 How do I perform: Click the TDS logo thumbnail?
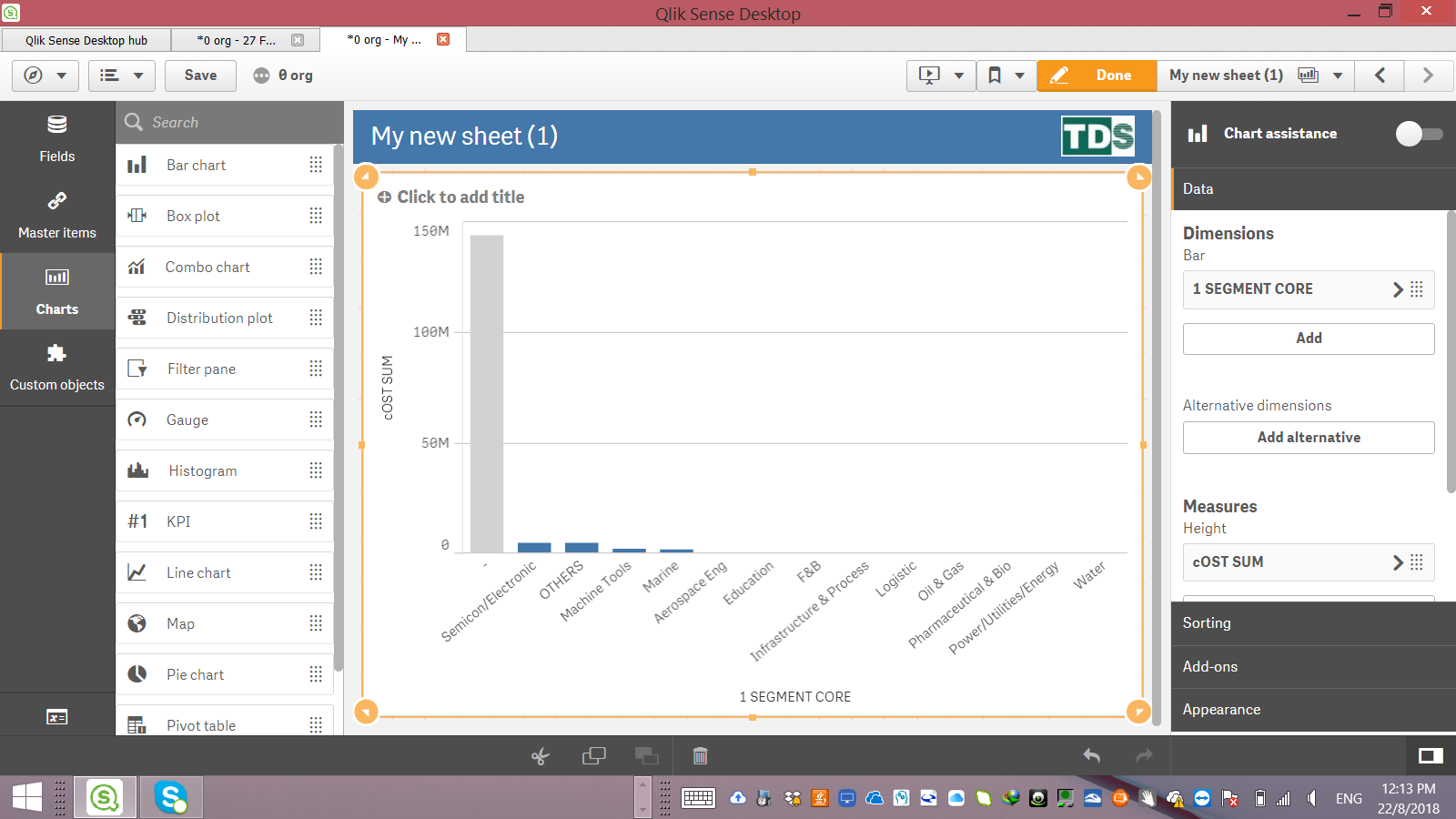click(x=1098, y=136)
